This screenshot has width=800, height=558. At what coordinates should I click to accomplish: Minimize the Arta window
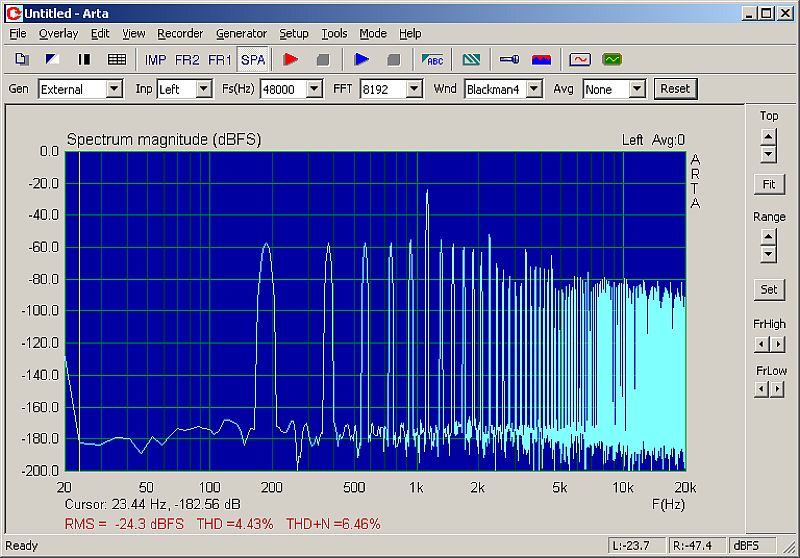coord(748,13)
